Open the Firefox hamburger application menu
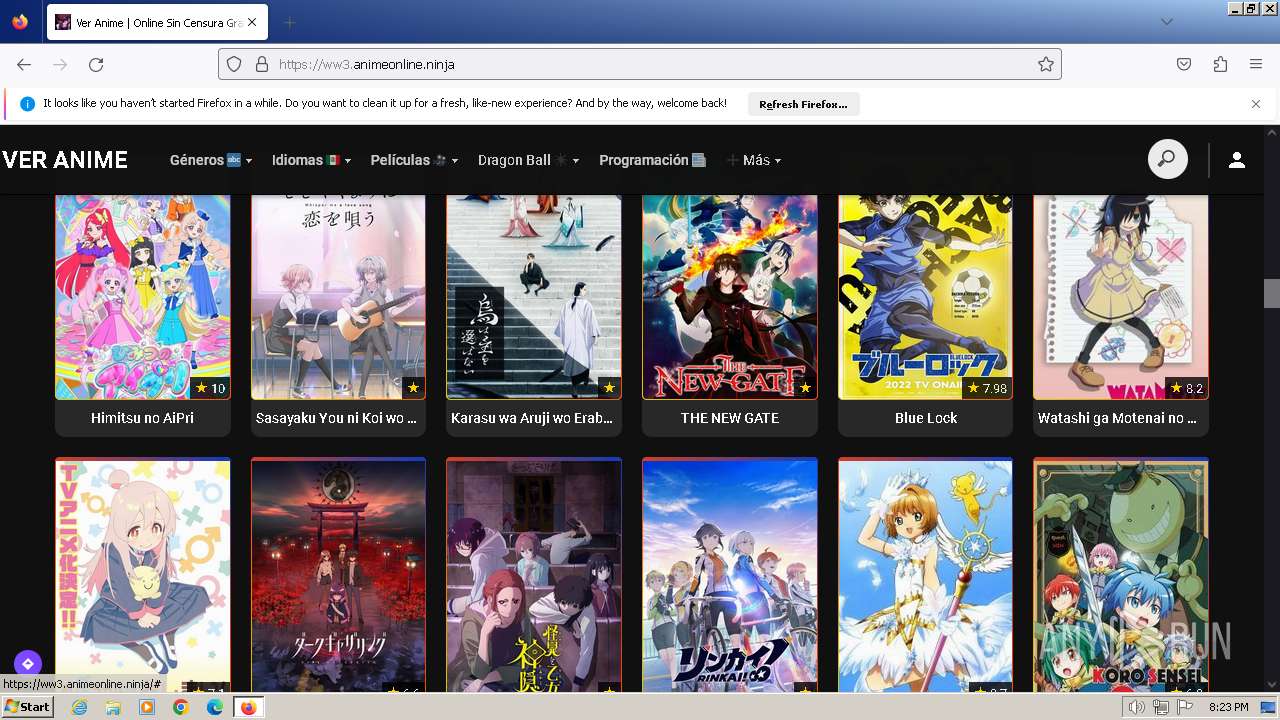 [1256, 64]
